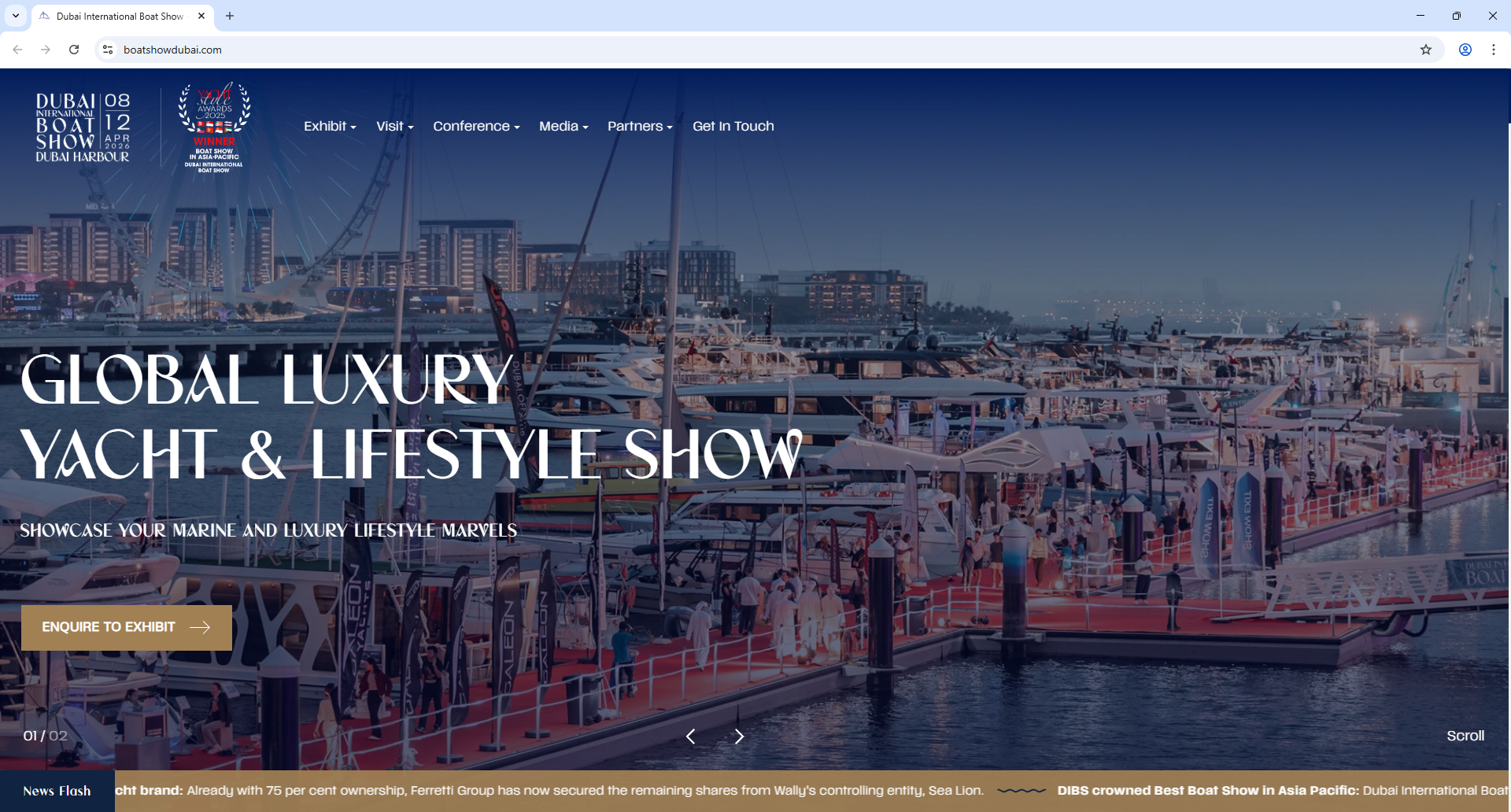Click the next slide arrow
The height and width of the screenshot is (812, 1511).
[x=739, y=736]
